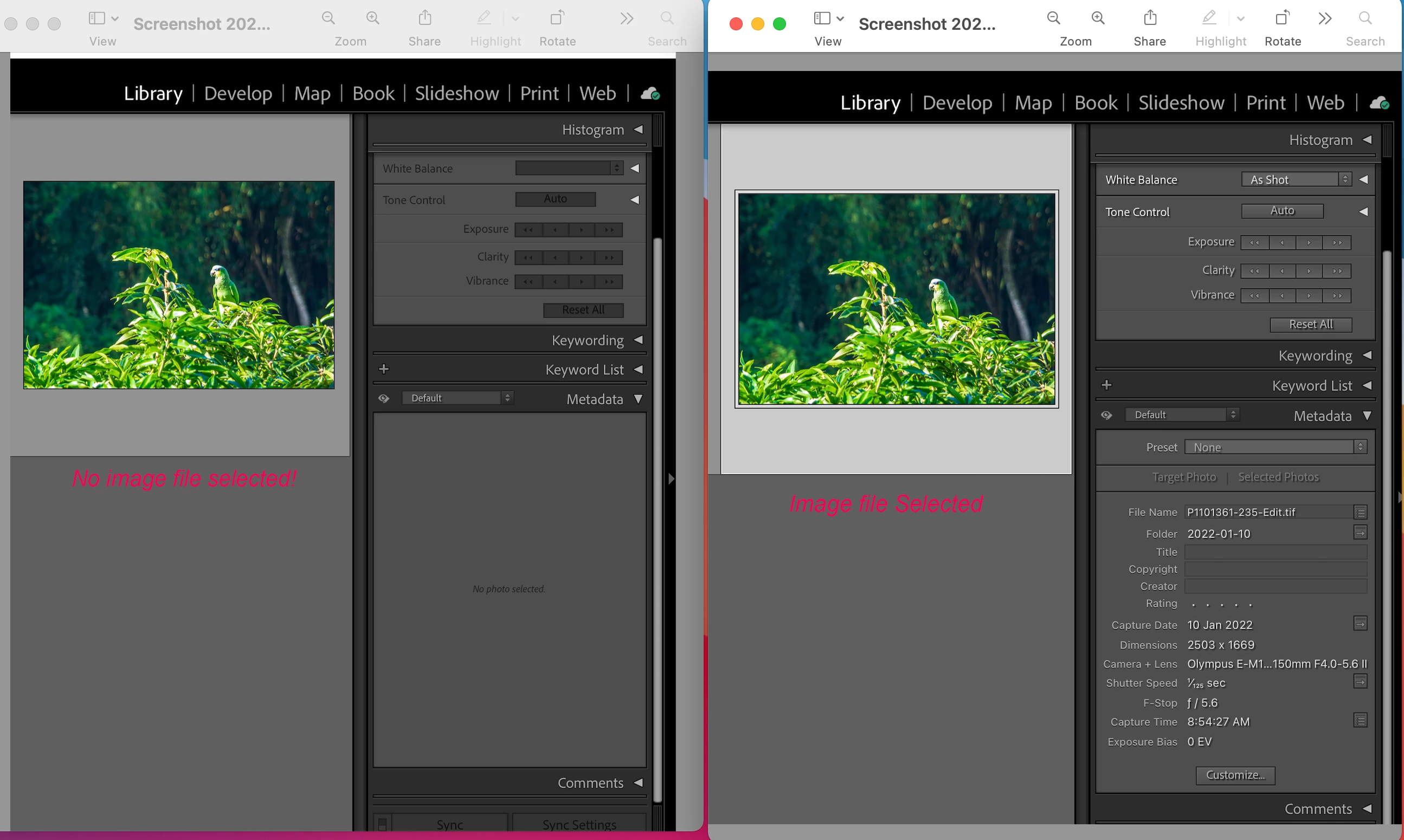The width and height of the screenshot is (1404, 840).
Task: Click Zoom in icon in active Preview toolbar
Action: pos(1098,18)
